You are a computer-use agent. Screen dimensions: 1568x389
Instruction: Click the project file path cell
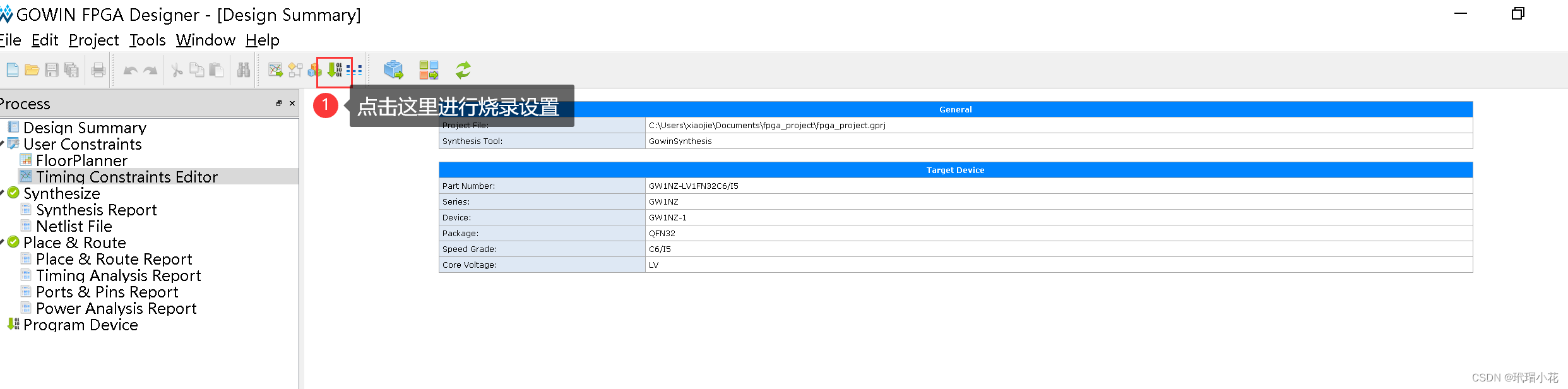coord(1059,125)
